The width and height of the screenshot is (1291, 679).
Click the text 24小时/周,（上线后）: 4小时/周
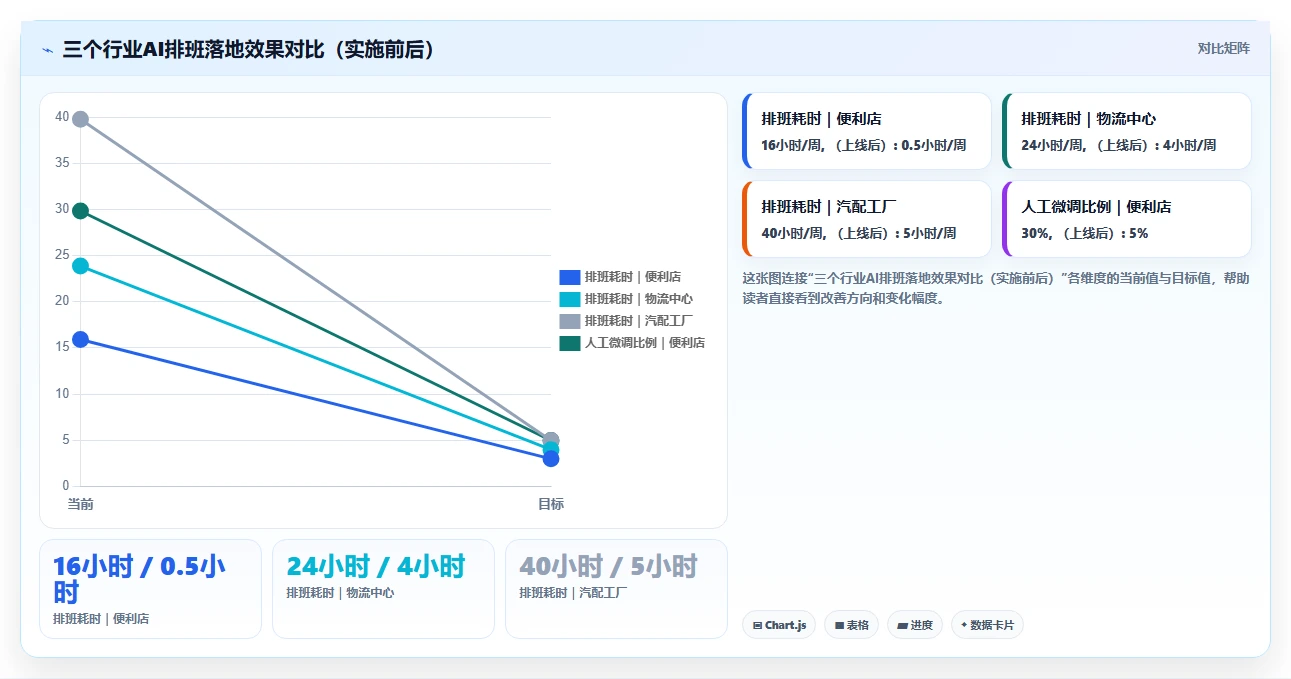point(1119,145)
